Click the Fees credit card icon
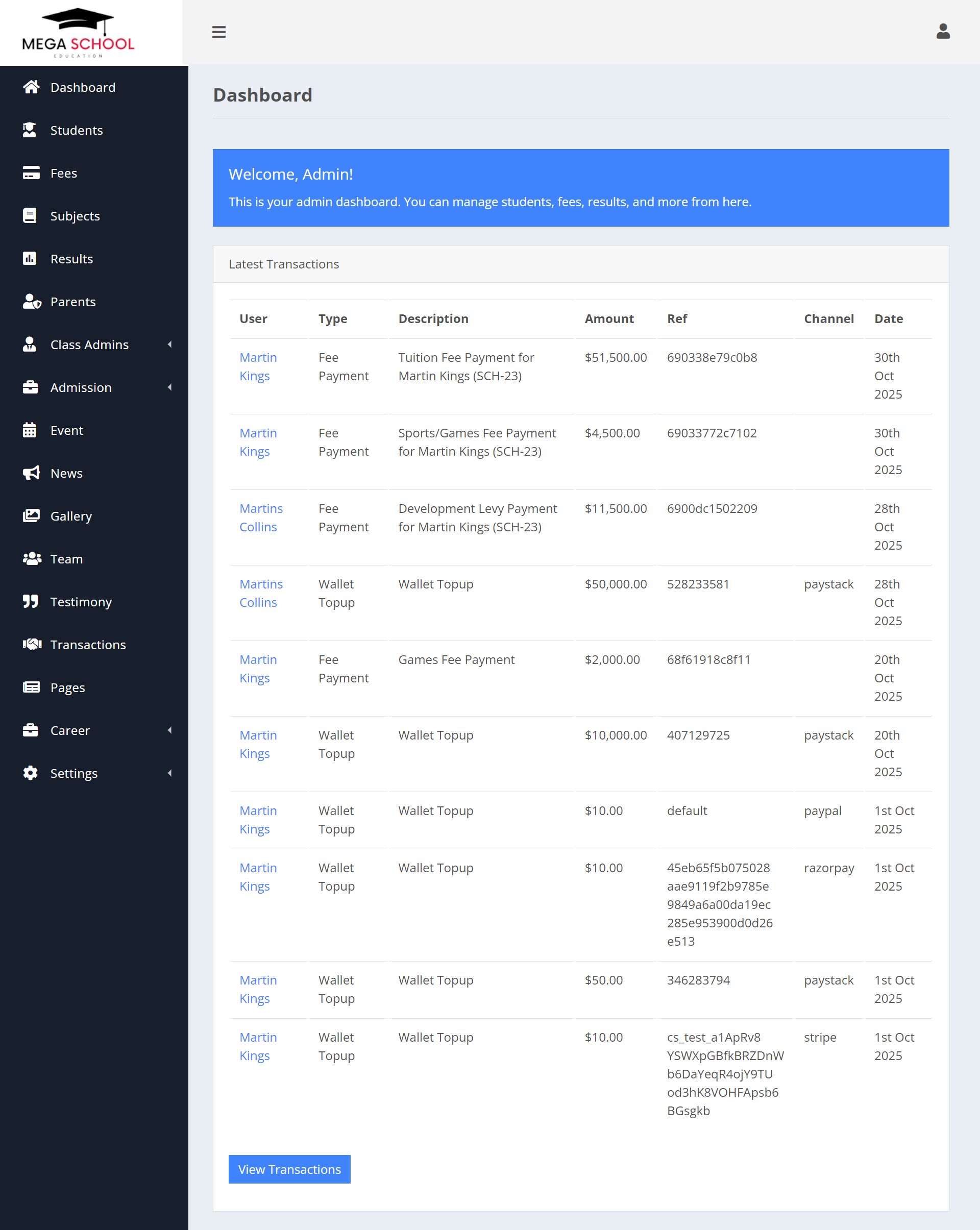Image resolution: width=980 pixels, height=1230 pixels. tap(31, 173)
